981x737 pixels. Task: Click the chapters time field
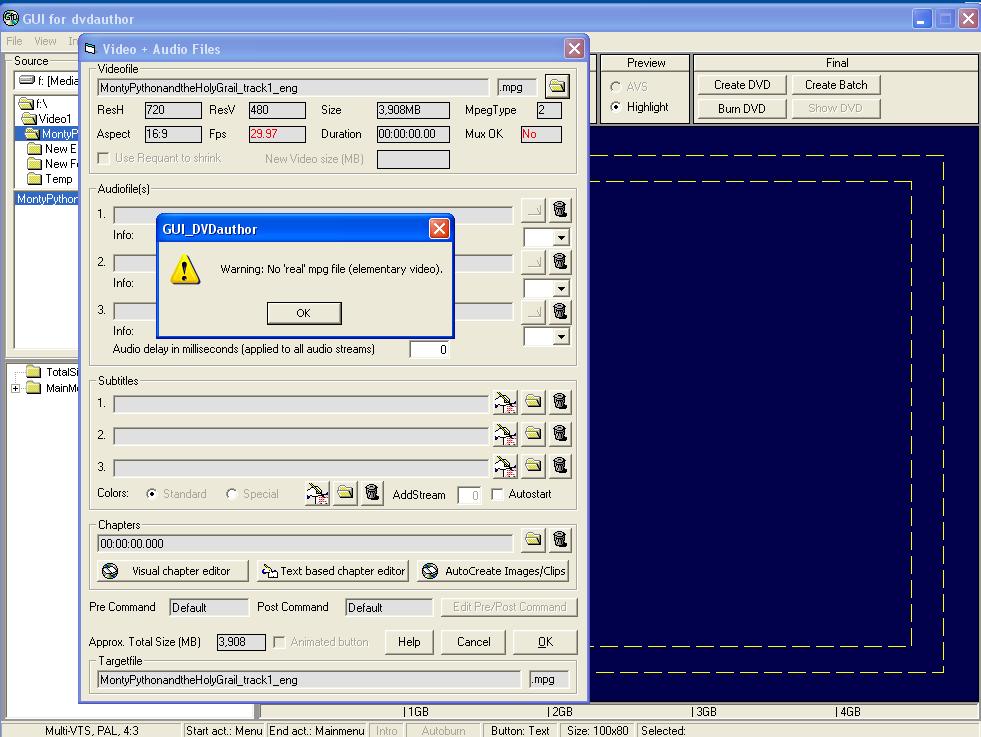pos(305,544)
